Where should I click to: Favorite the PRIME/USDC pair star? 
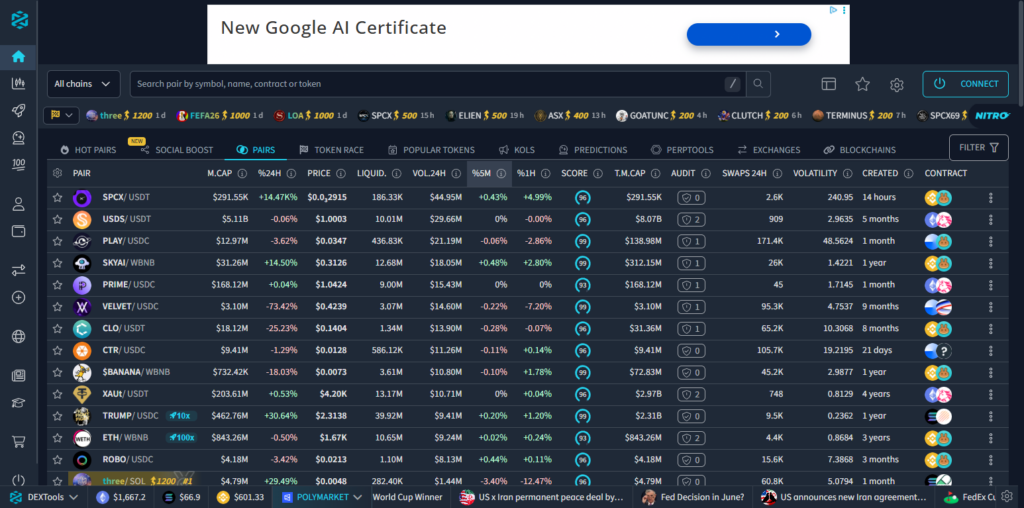pyautogui.click(x=57, y=285)
